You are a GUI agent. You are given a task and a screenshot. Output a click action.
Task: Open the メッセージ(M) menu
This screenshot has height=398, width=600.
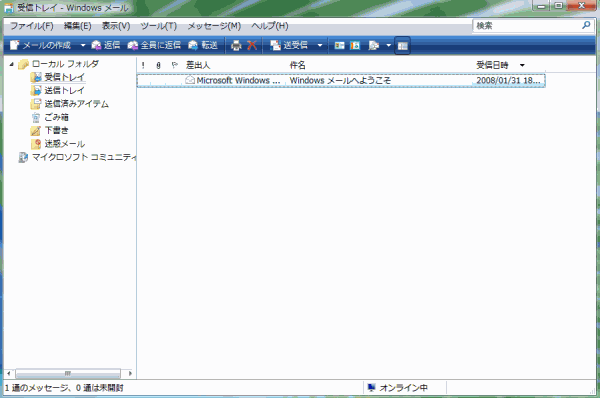click(x=214, y=26)
